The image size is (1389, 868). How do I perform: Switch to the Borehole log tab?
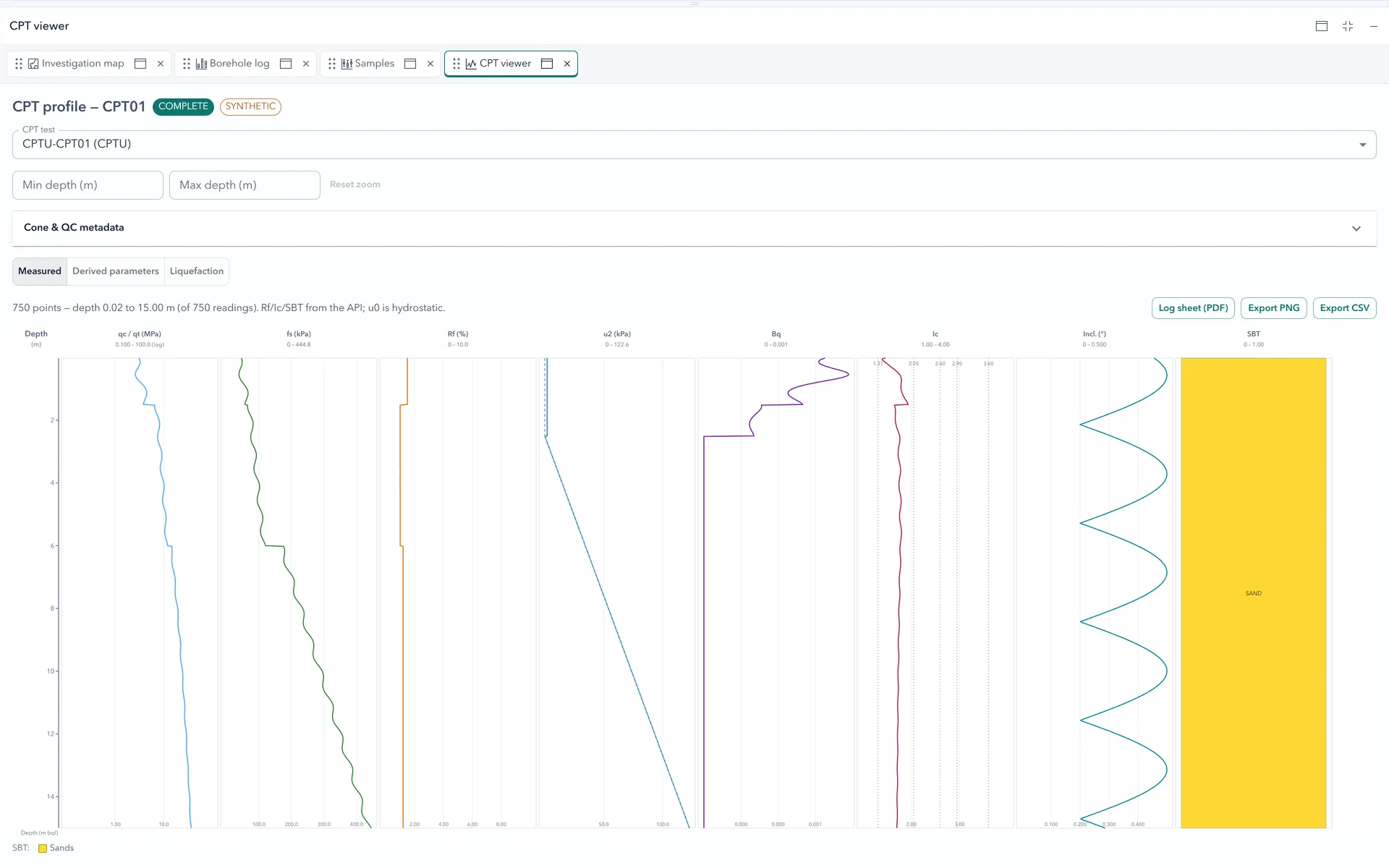point(239,64)
